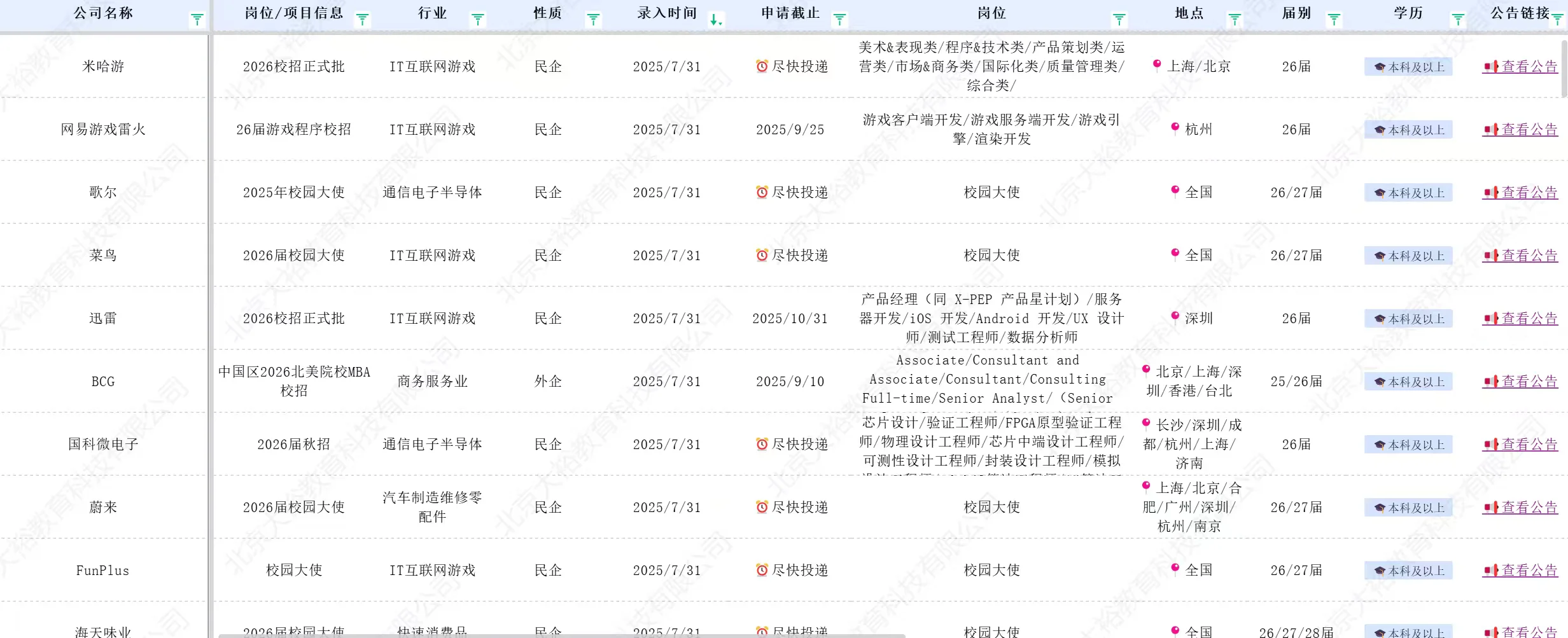This screenshot has height=638, width=1568.
Task: Click the location pin in BCG row
Action: (x=1146, y=370)
